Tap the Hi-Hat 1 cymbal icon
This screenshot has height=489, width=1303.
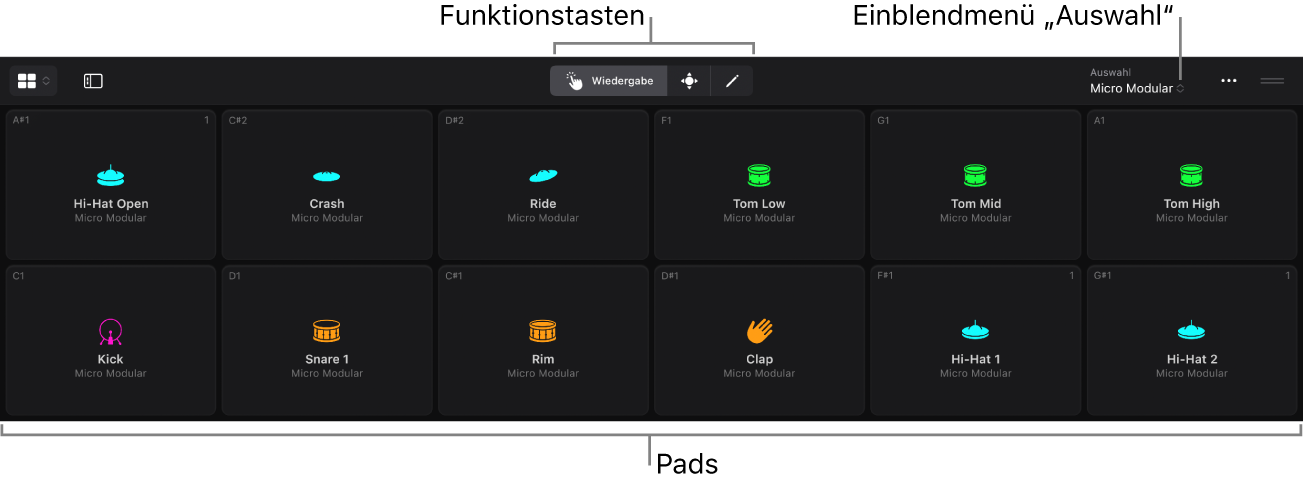point(976,330)
